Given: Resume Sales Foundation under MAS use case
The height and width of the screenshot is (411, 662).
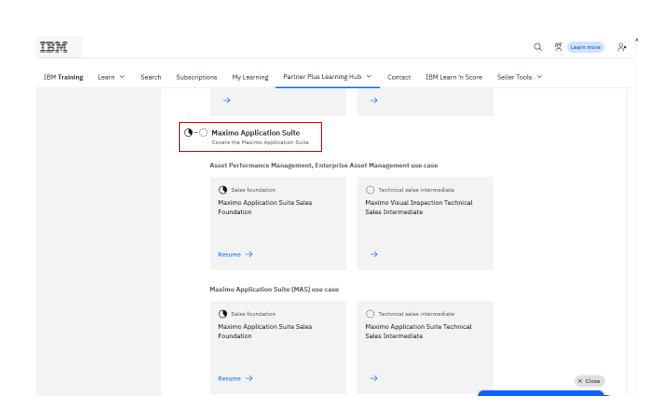Looking at the screenshot, I should point(229,378).
